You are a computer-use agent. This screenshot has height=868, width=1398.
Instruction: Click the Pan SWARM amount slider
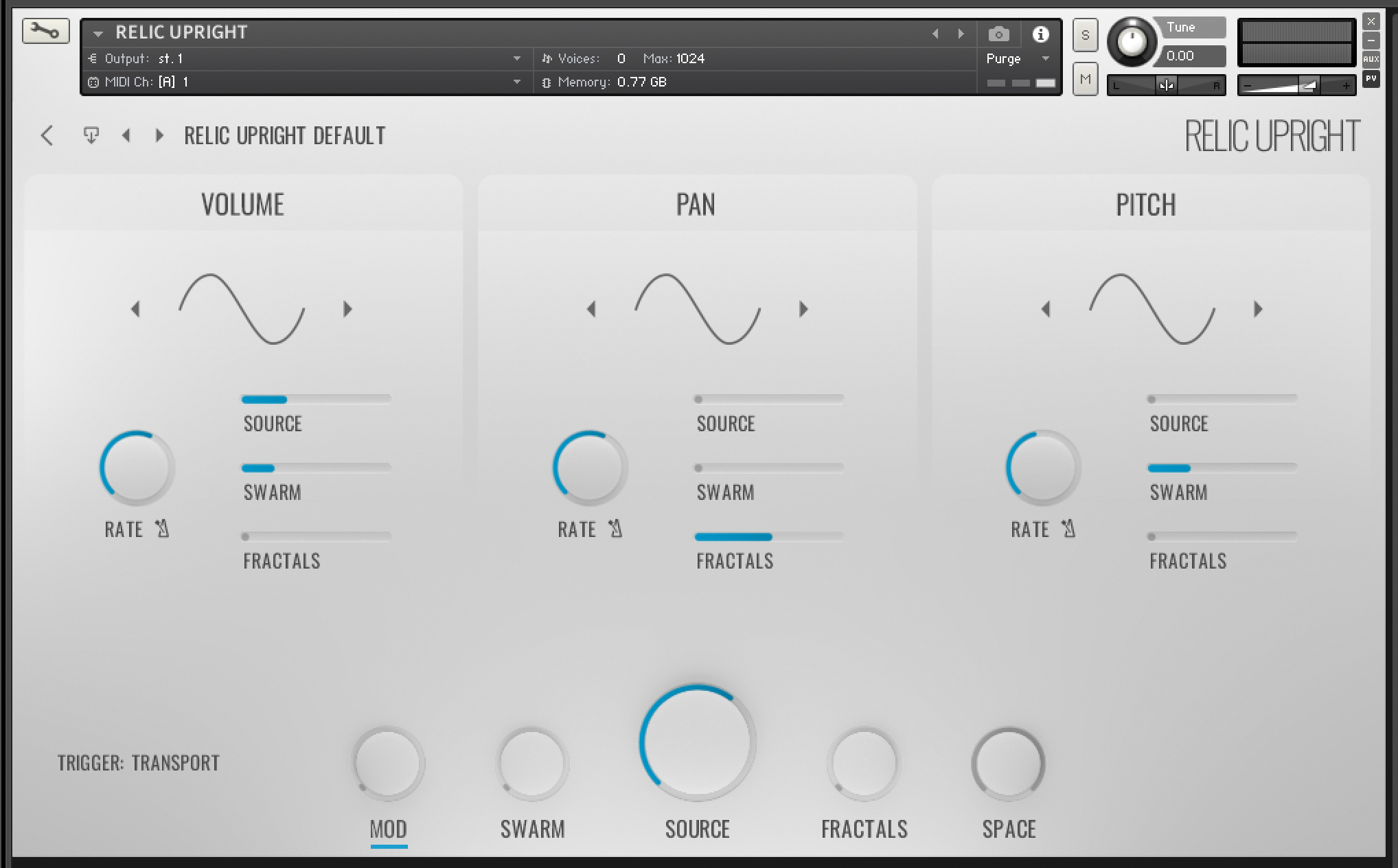click(x=769, y=468)
